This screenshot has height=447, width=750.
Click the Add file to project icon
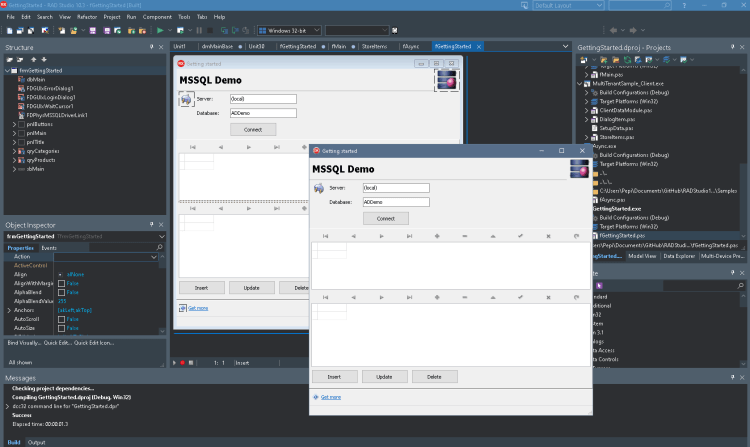click(131, 30)
